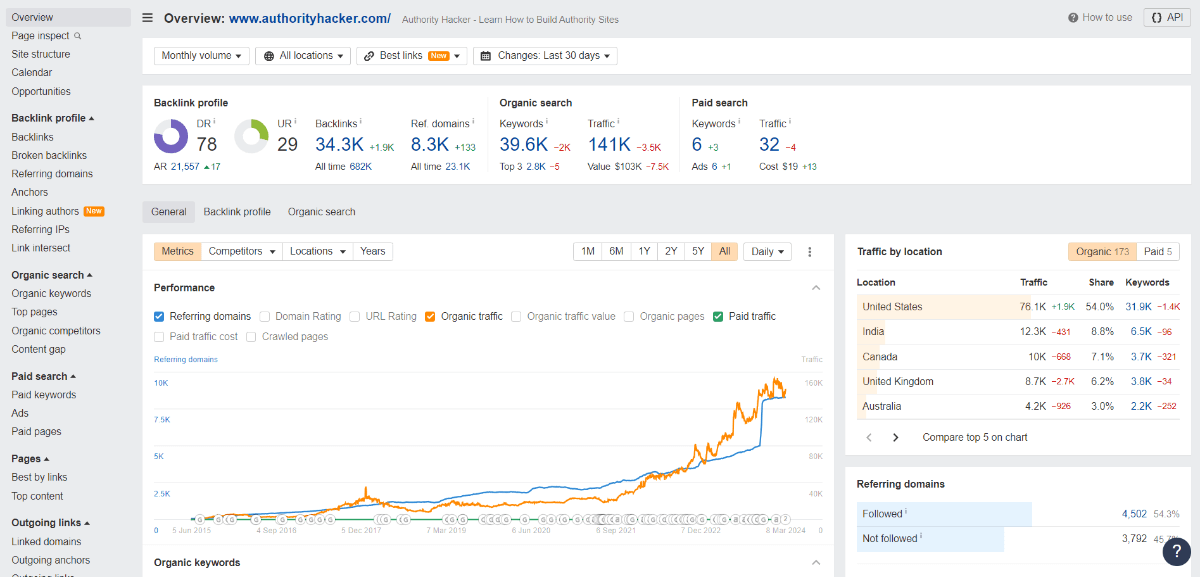Click the DR info icon
Screen dimensions: 1200x577
click(x=214, y=122)
